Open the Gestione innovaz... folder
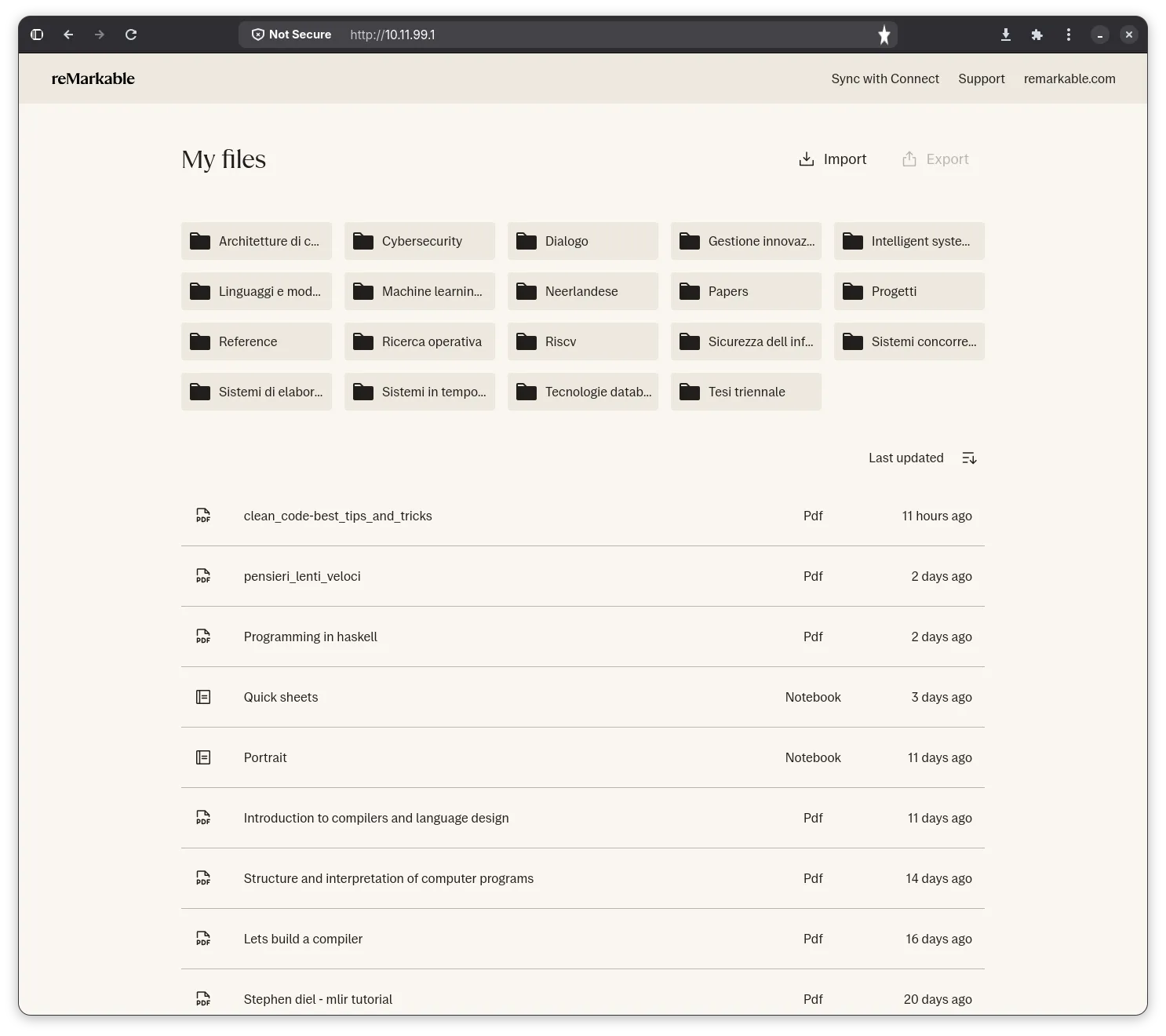This screenshot has width=1166, height=1036. pyautogui.click(x=746, y=241)
